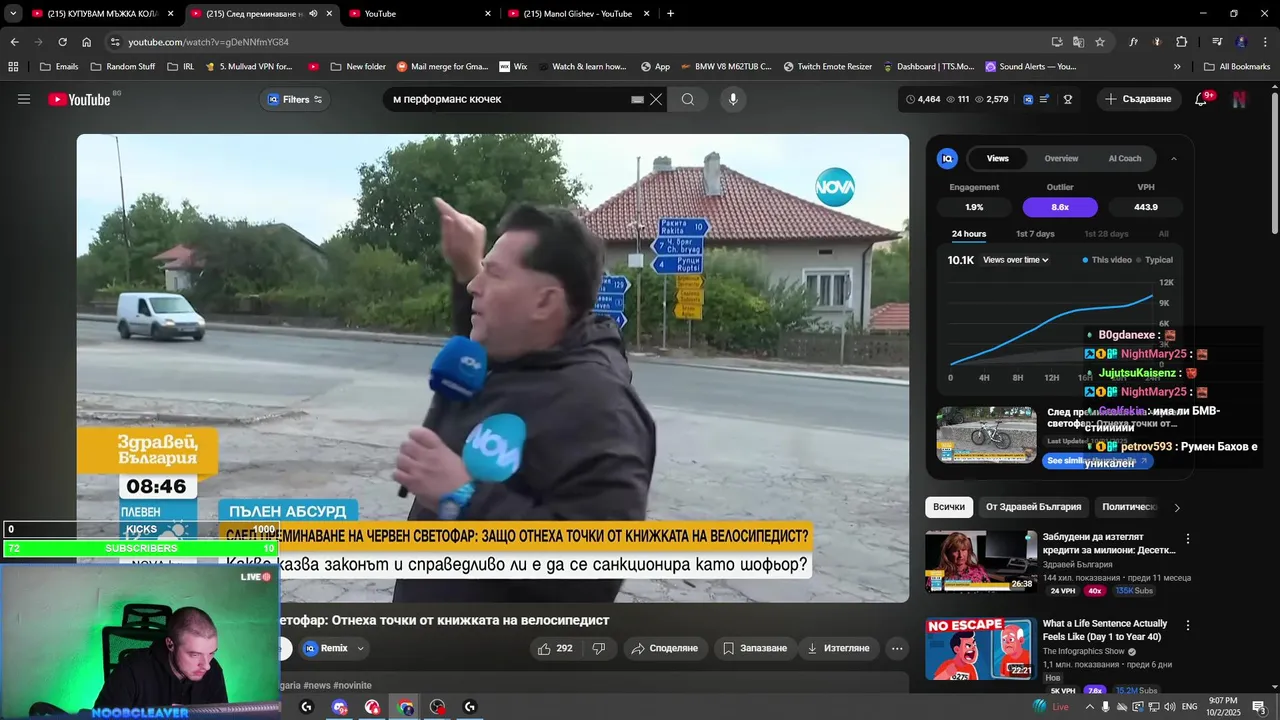
Task: Click the Създаване create button
Action: [1138, 99]
